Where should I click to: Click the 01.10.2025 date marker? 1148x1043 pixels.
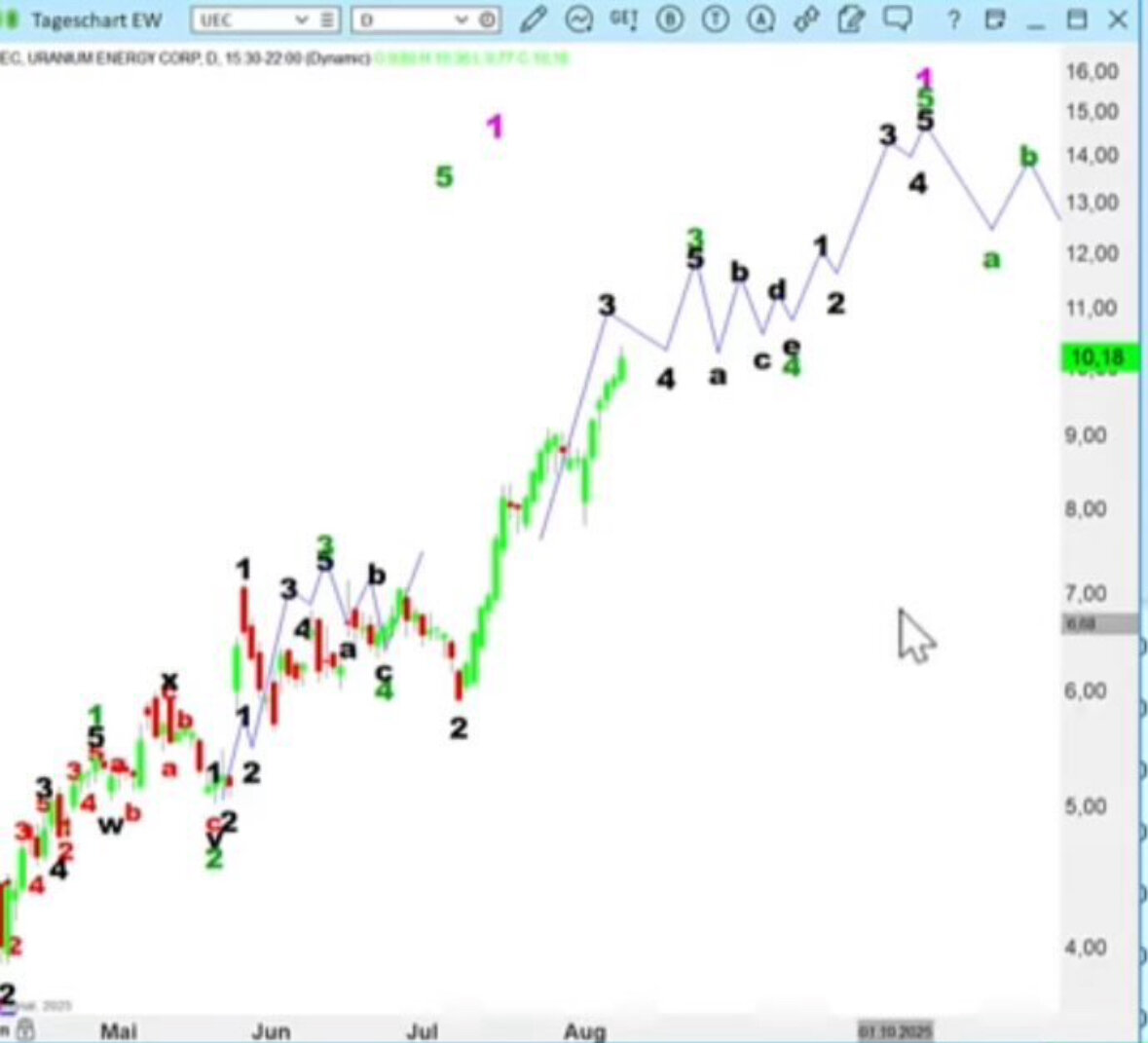pyautogui.click(x=895, y=1030)
